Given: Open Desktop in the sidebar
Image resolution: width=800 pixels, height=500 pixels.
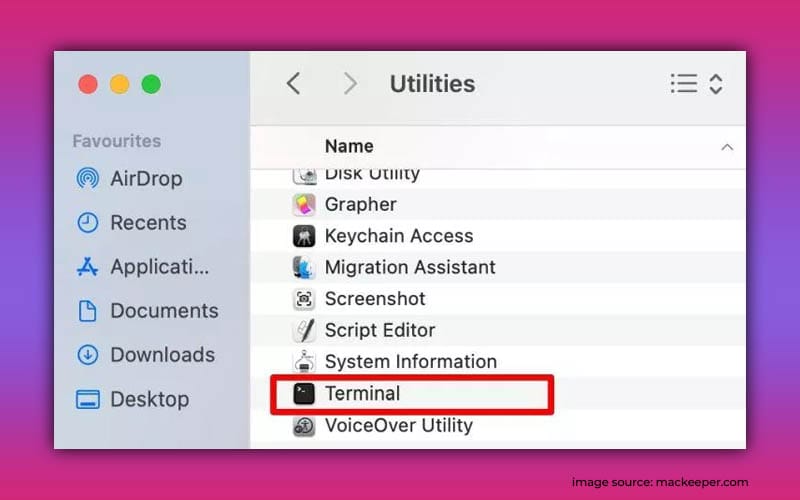Looking at the screenshot, I should tap(149, 399).
